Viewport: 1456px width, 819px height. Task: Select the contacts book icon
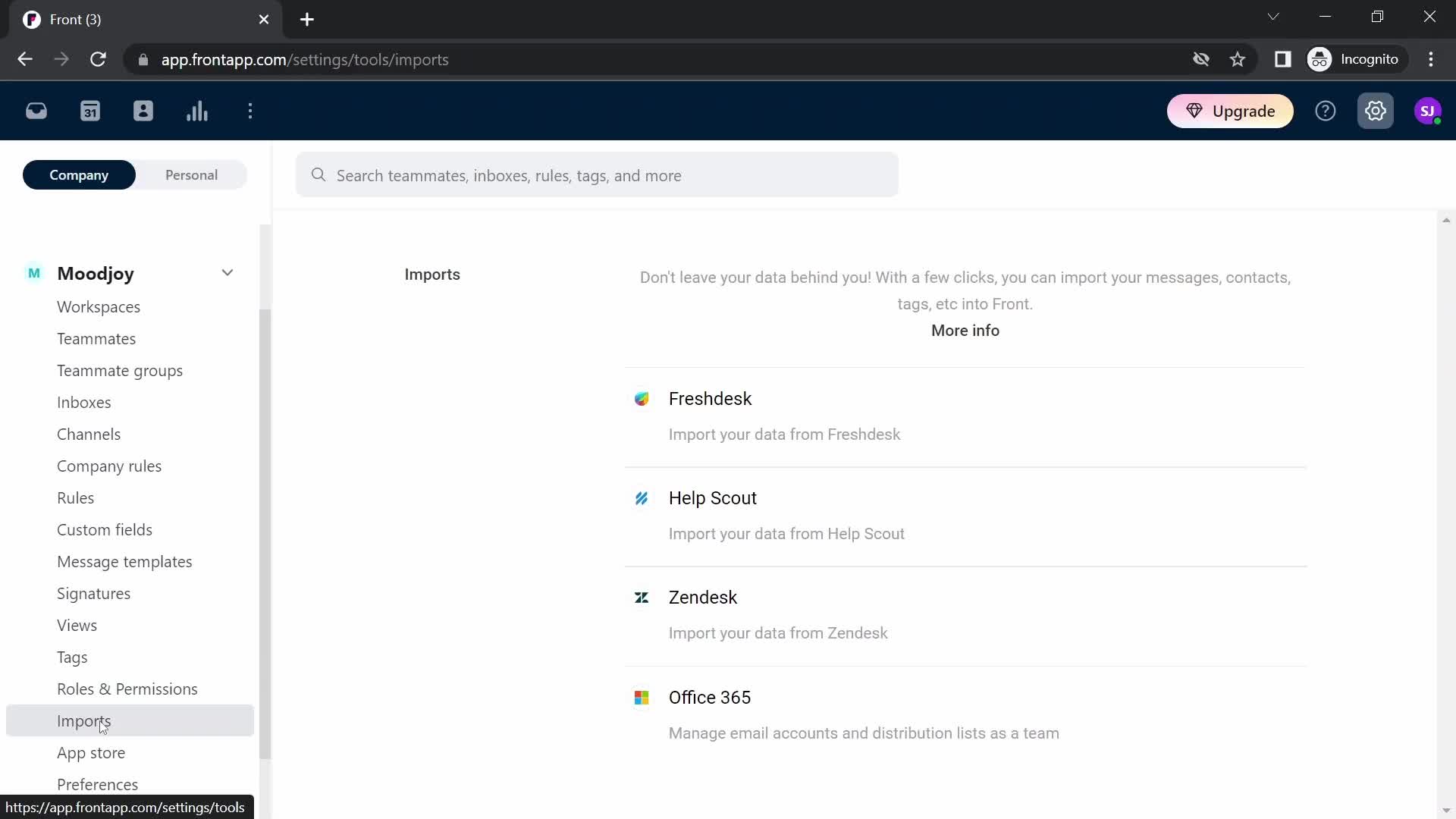143,111
